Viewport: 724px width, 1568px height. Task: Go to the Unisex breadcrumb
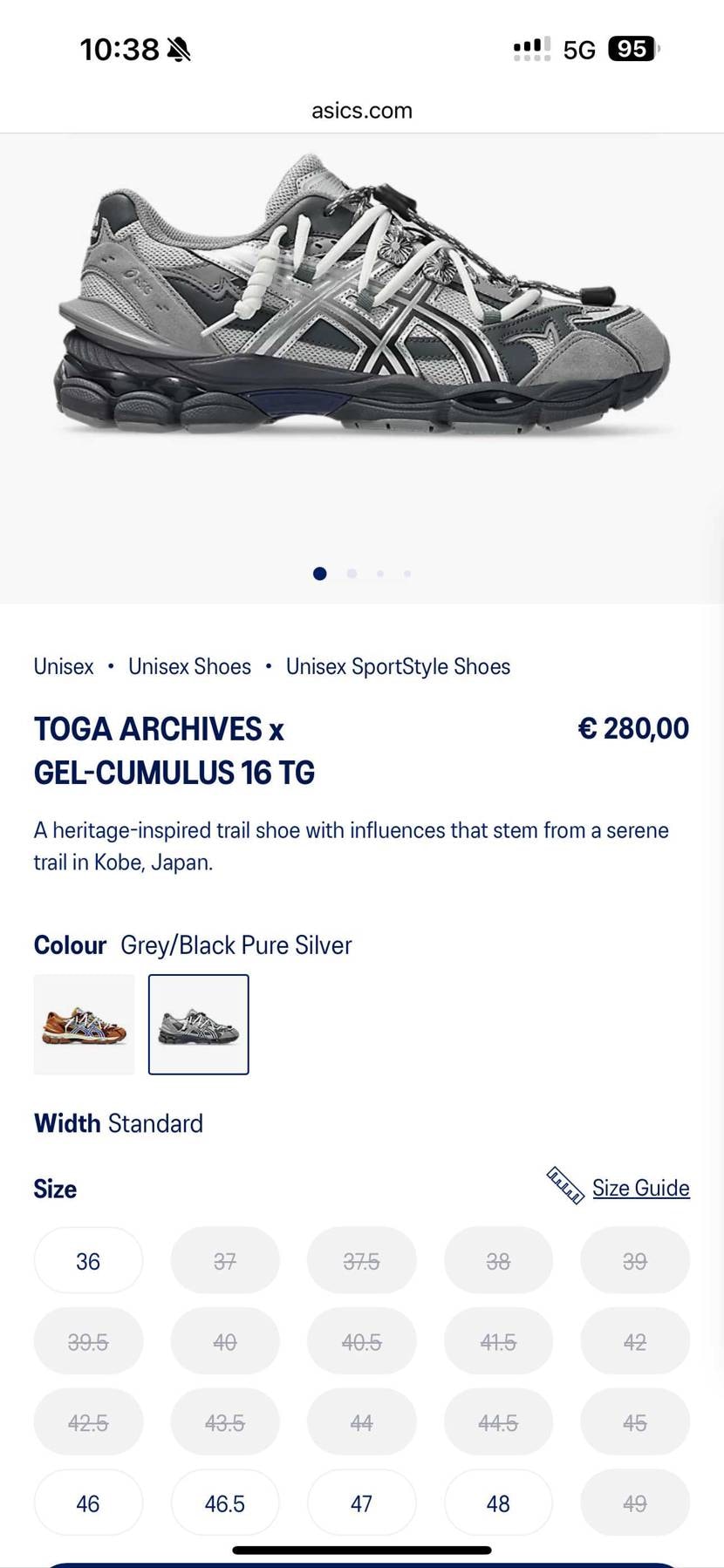coord(64,666)
